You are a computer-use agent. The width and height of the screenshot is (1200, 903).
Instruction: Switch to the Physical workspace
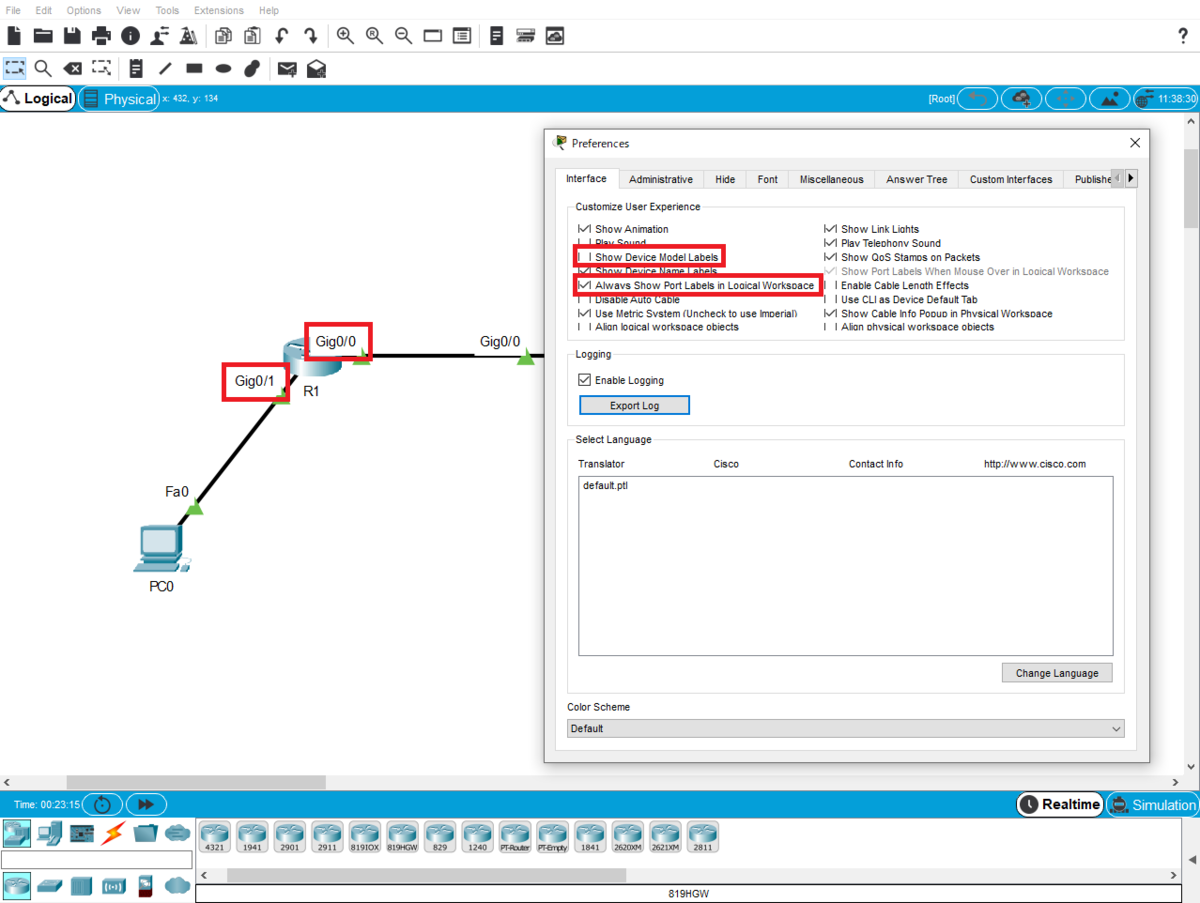pos(119,99)
